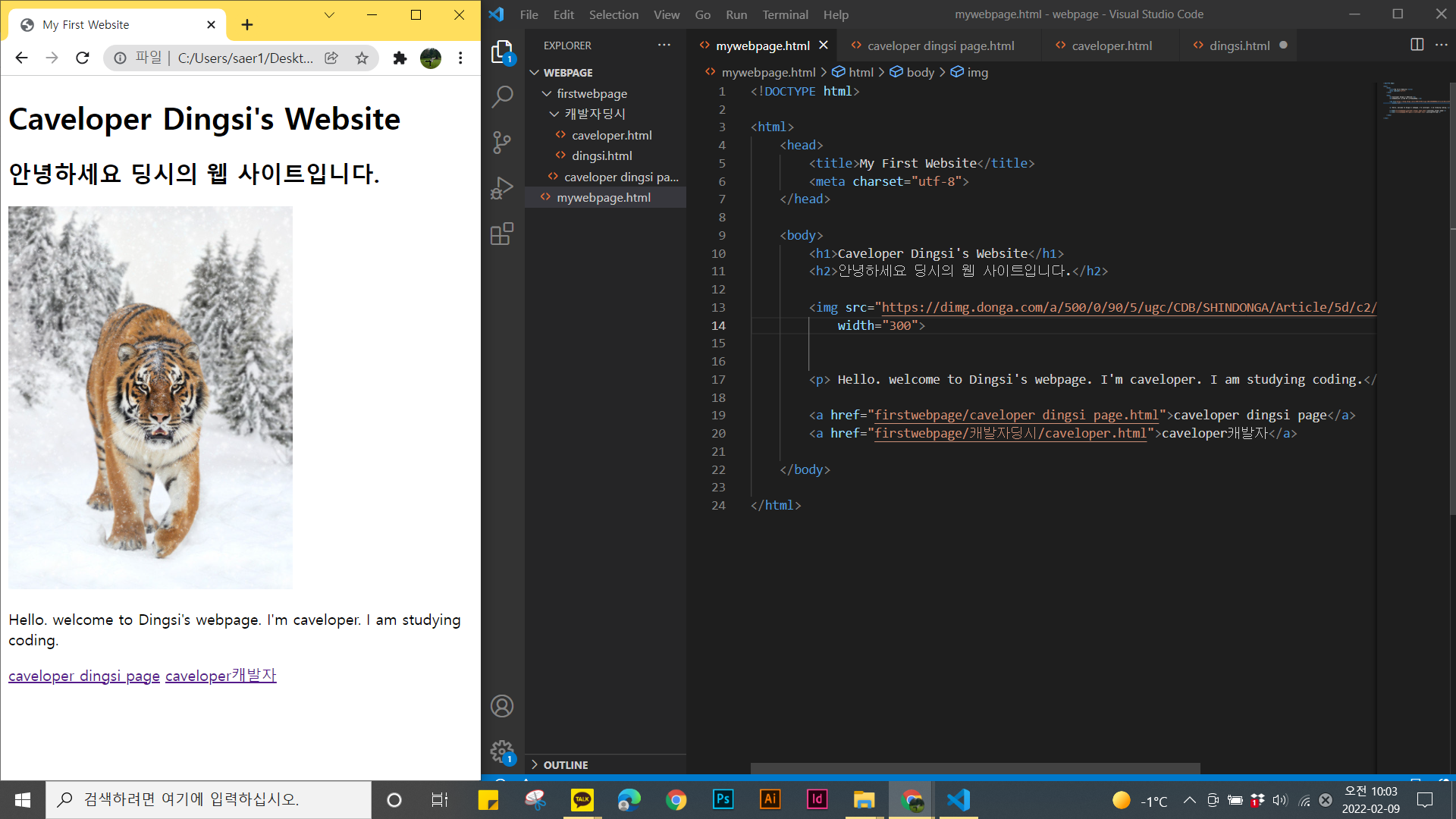Open the Source Control view
This screenshot has width=1456, height=819.
502,143
